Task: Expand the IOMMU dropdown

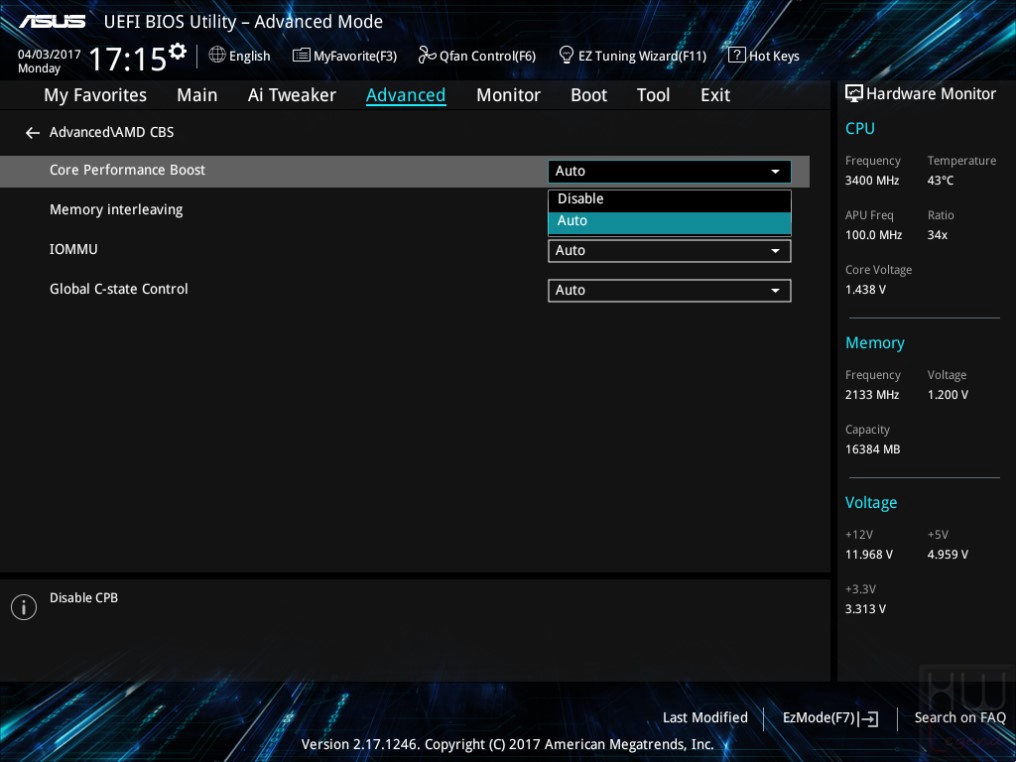Action: [x=669, y=251]
